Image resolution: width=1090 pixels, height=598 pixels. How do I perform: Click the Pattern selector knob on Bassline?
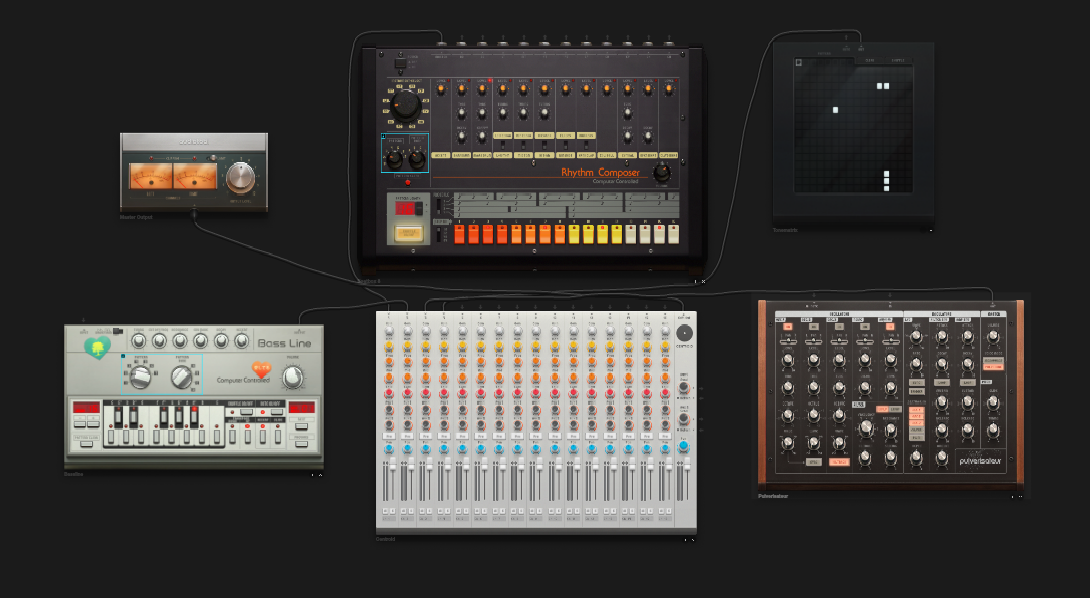pos(140,377)
